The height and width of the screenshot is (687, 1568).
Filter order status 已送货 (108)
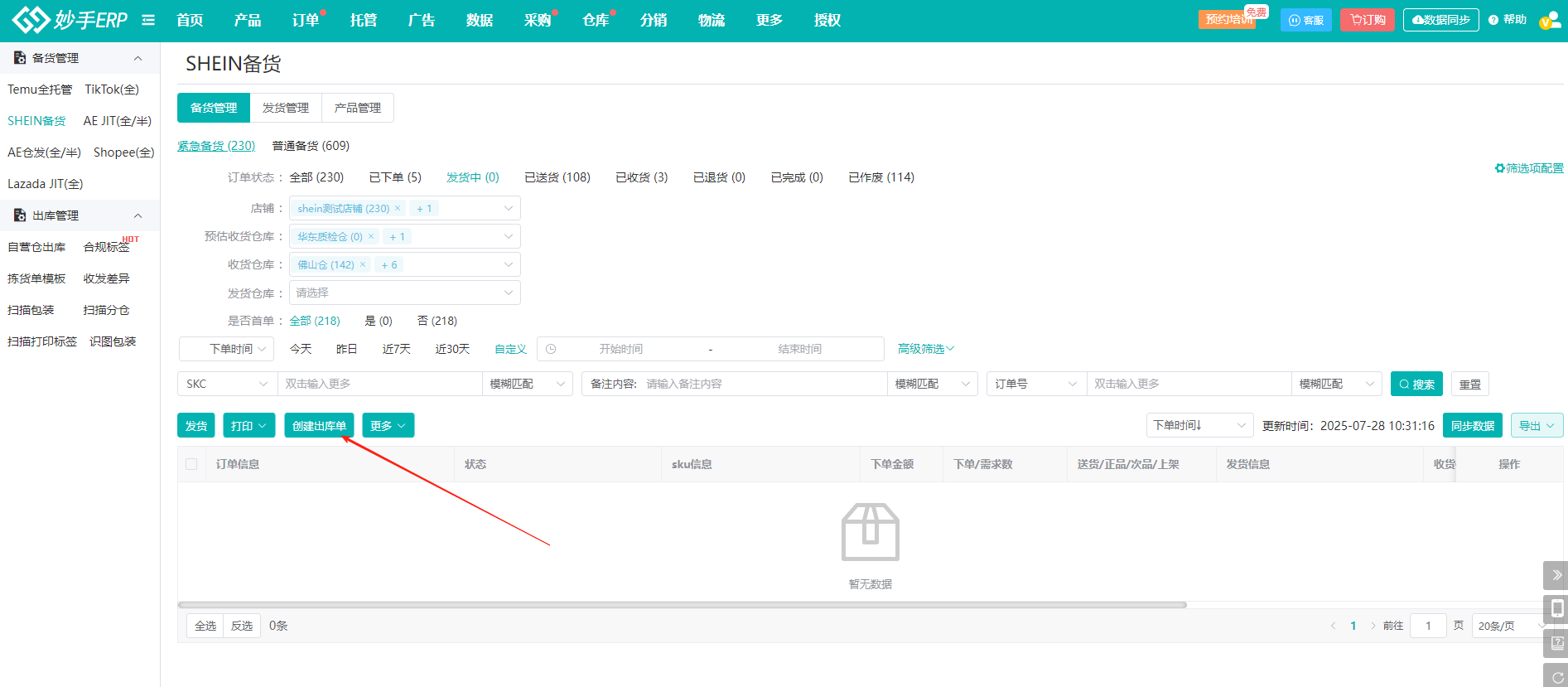[557, 177]
